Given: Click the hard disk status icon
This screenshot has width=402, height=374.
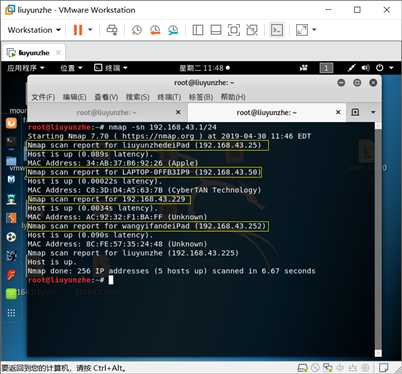Looking at the screenshot, I should pyautogui.click(x=302, y=368).
